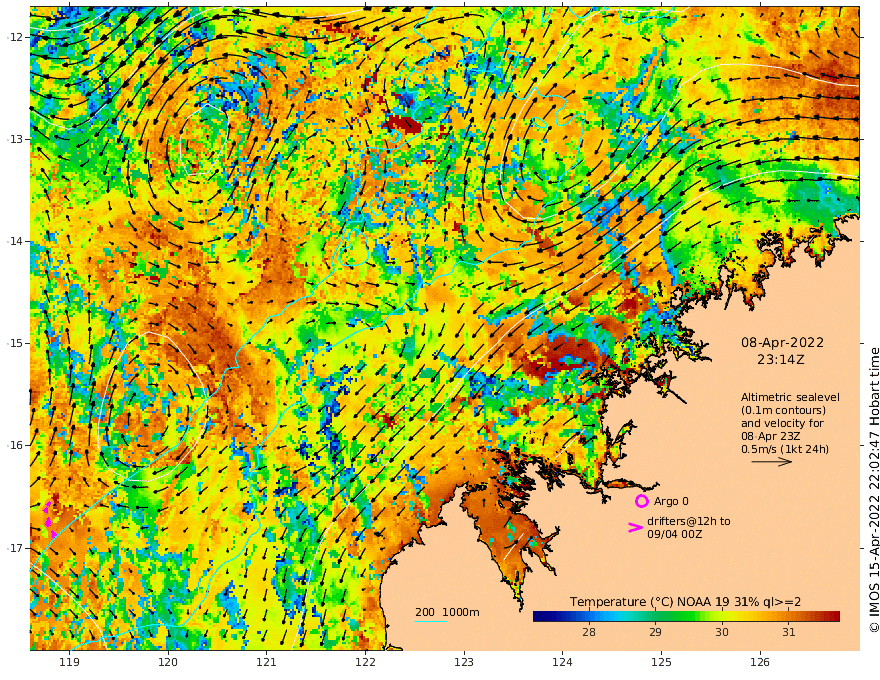Image resolution: width=880 pixels, height=680 pixels.
Task: Click the latitude -17 axis label
Action: click(15, 548)
